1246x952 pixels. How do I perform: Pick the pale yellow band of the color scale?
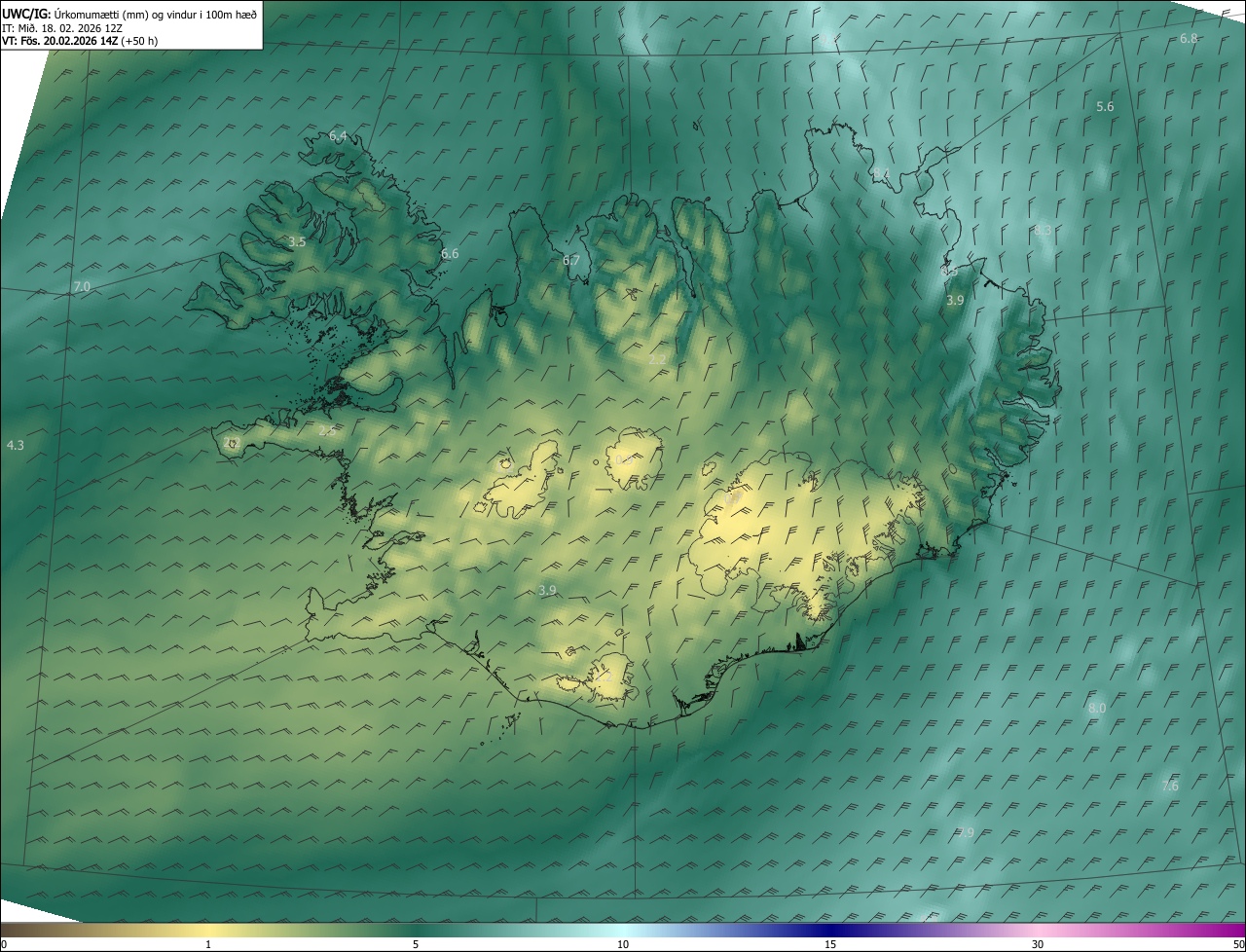(x=208, y=930)
